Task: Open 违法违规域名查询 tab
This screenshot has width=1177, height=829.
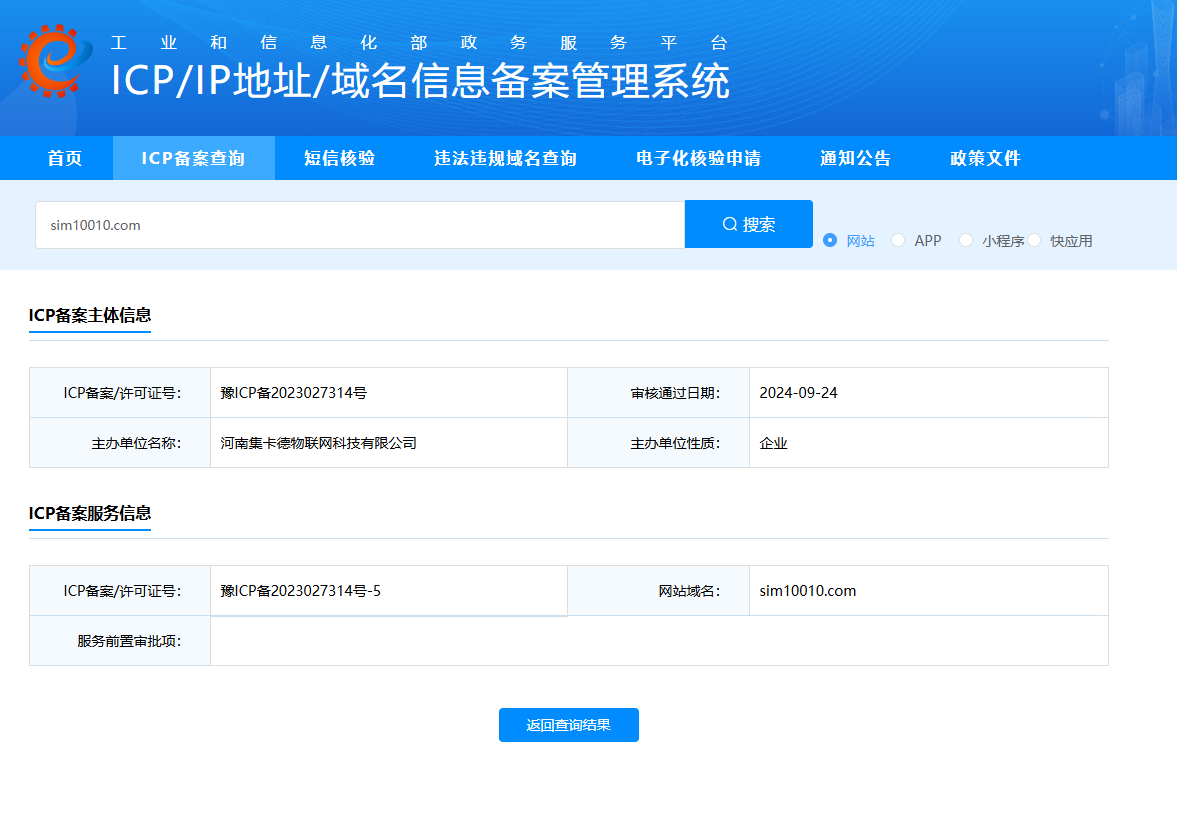Action: (x=505, y=158)
